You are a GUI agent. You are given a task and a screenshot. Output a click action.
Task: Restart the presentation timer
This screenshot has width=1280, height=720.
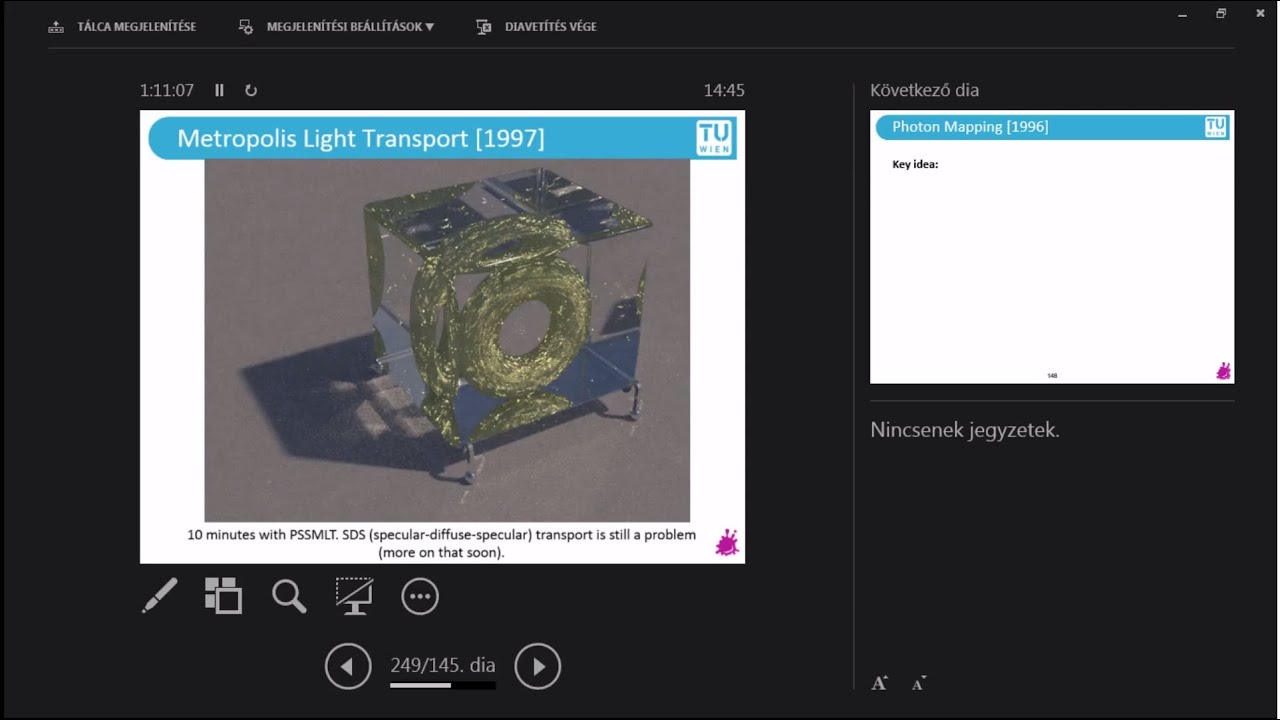[251, 90]
